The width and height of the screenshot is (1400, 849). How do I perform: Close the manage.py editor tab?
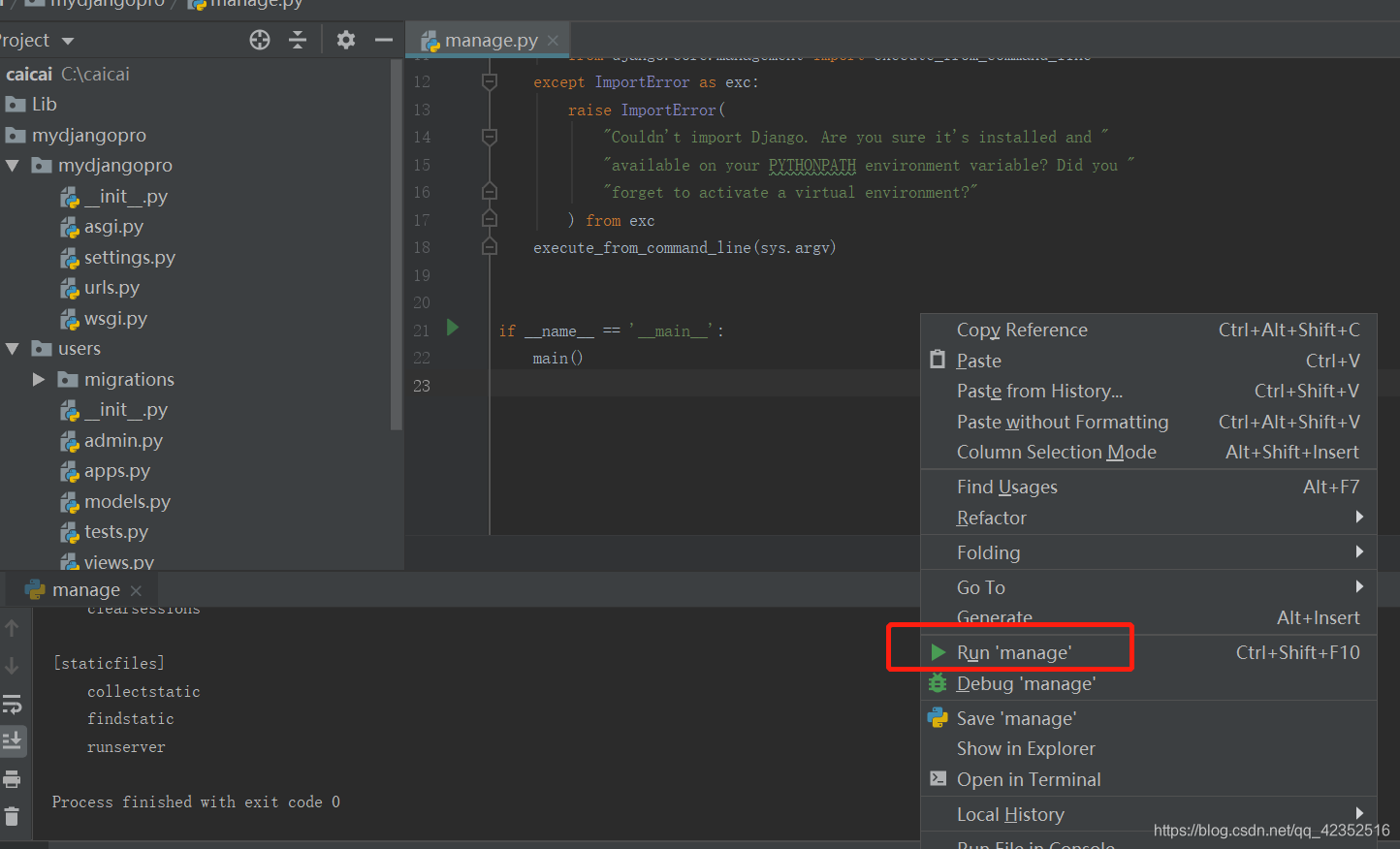553,40
